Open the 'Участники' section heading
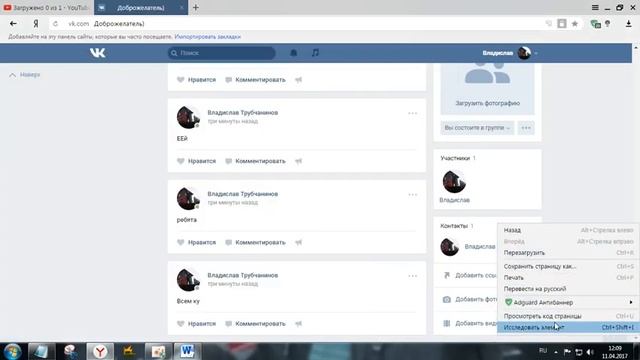Viewport: 640px width, 360px height. click(x=455, y=158)
